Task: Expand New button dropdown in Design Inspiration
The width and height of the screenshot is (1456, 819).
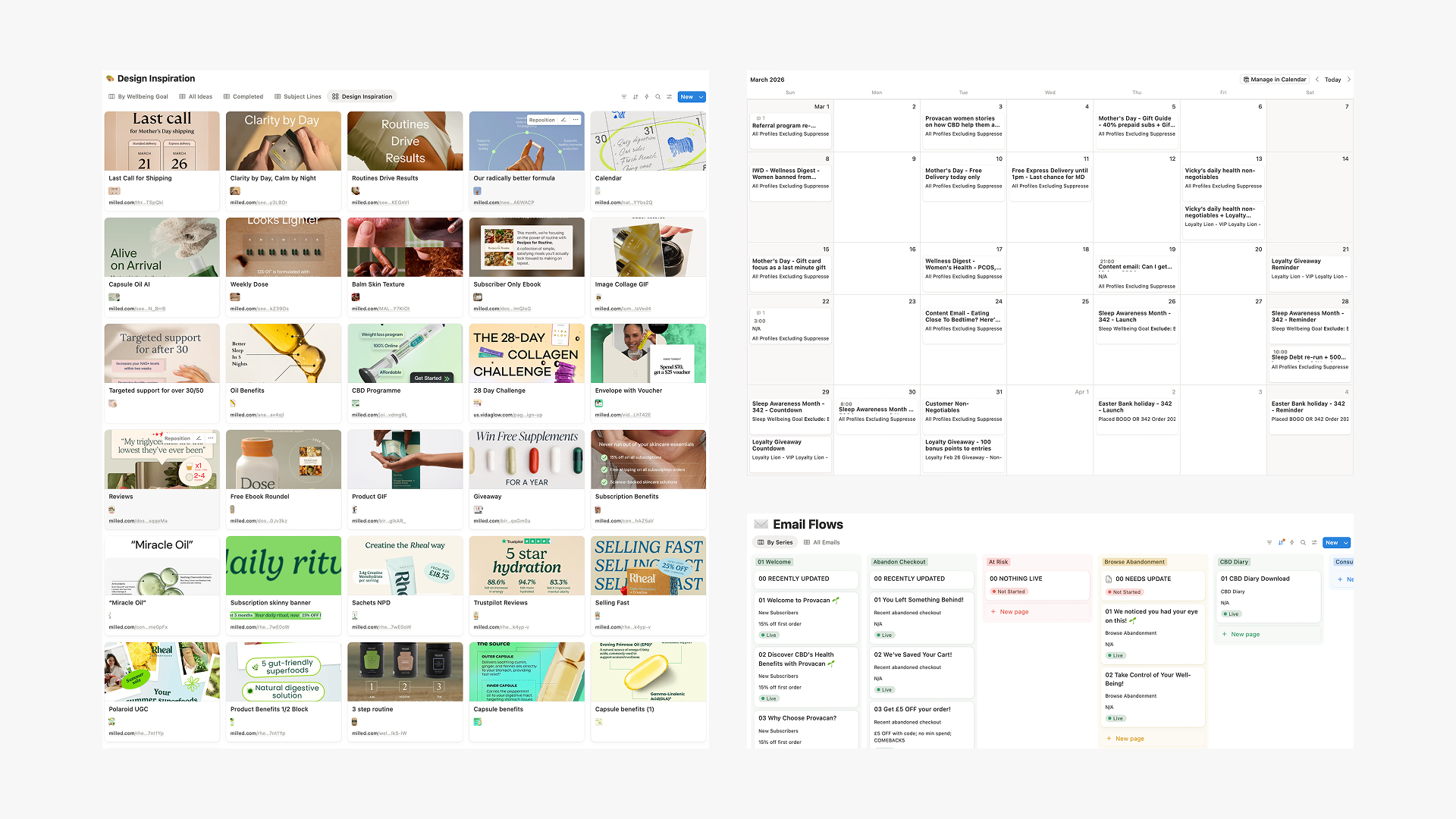Action: click(701, 97)
